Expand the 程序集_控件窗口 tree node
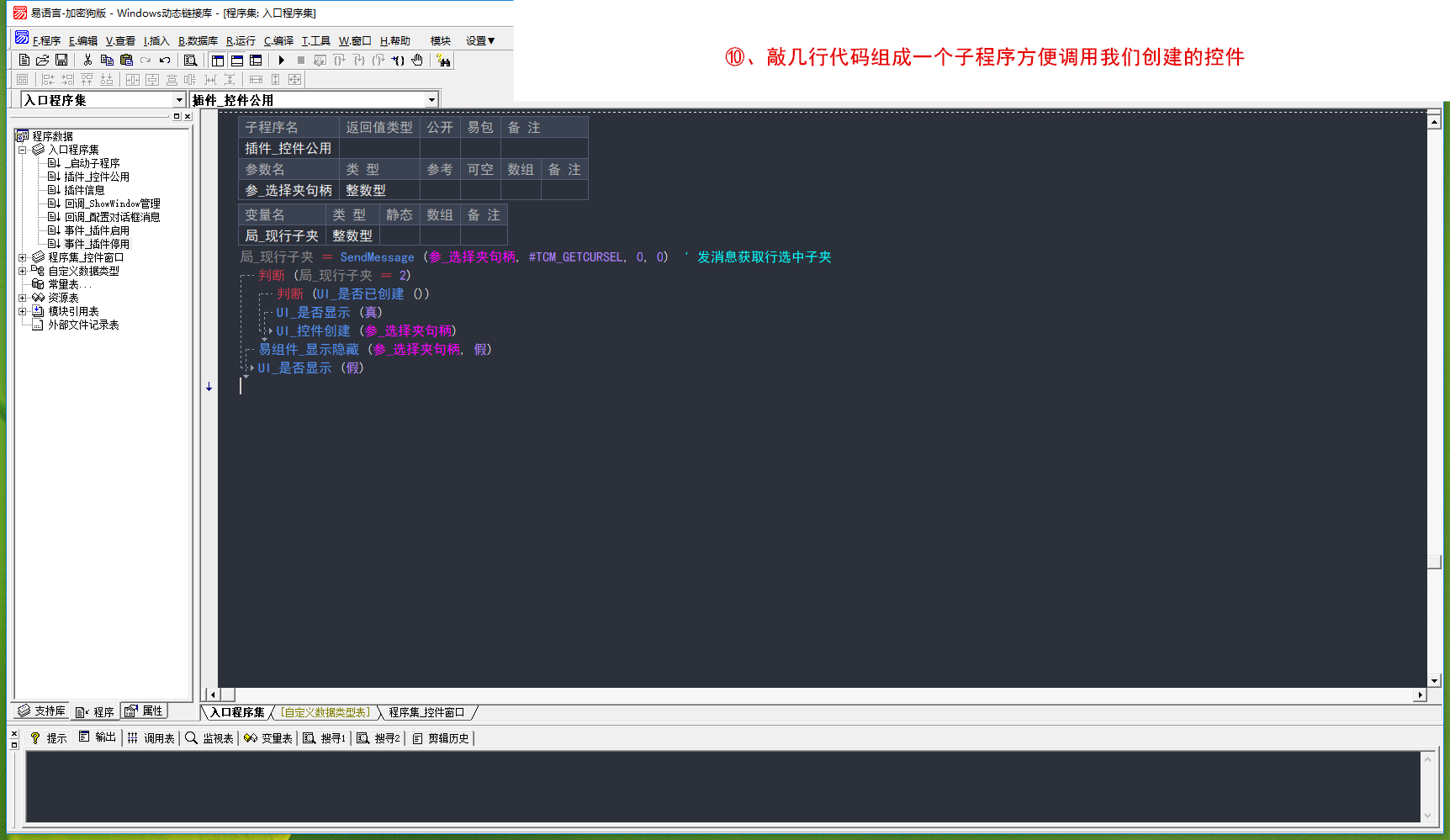 coord(23,257)
